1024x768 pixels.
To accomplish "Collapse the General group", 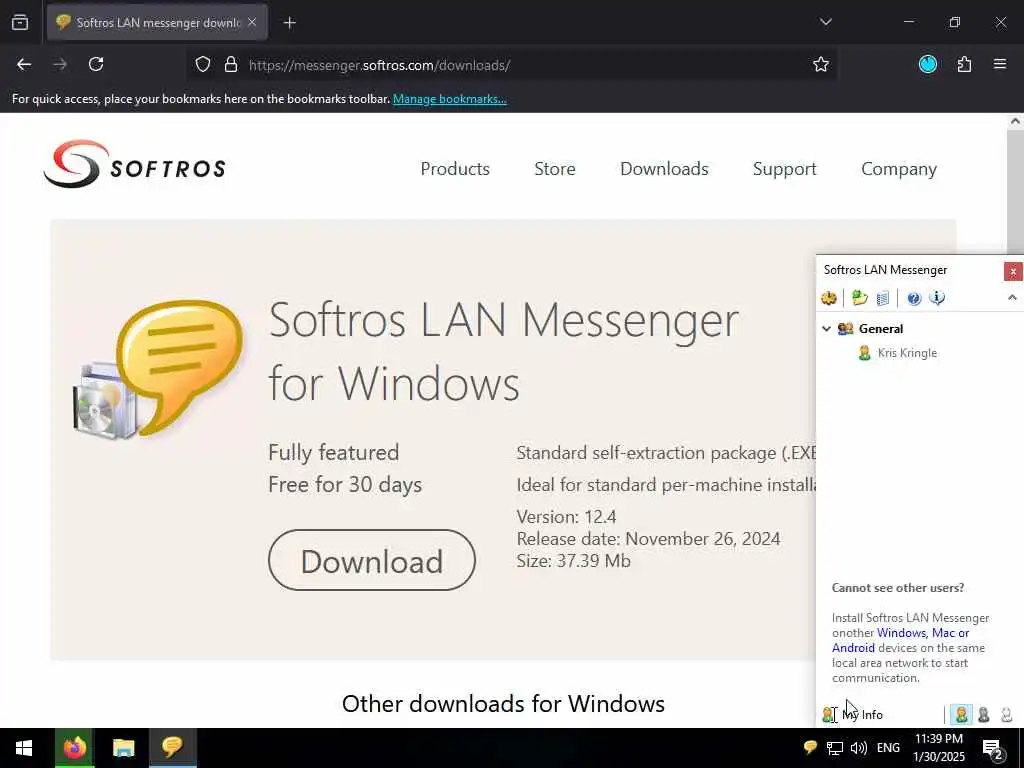I will 826,328.
